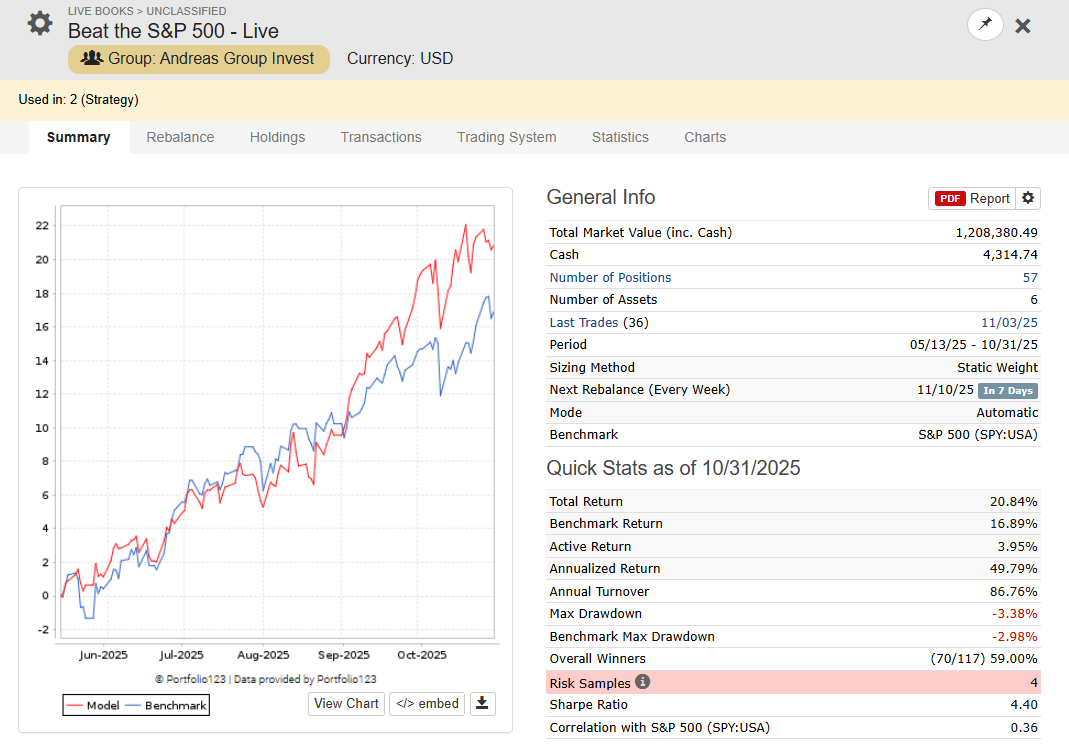
Task: Click the Annualized Return value 49.79%
Action: point(1013,569)
